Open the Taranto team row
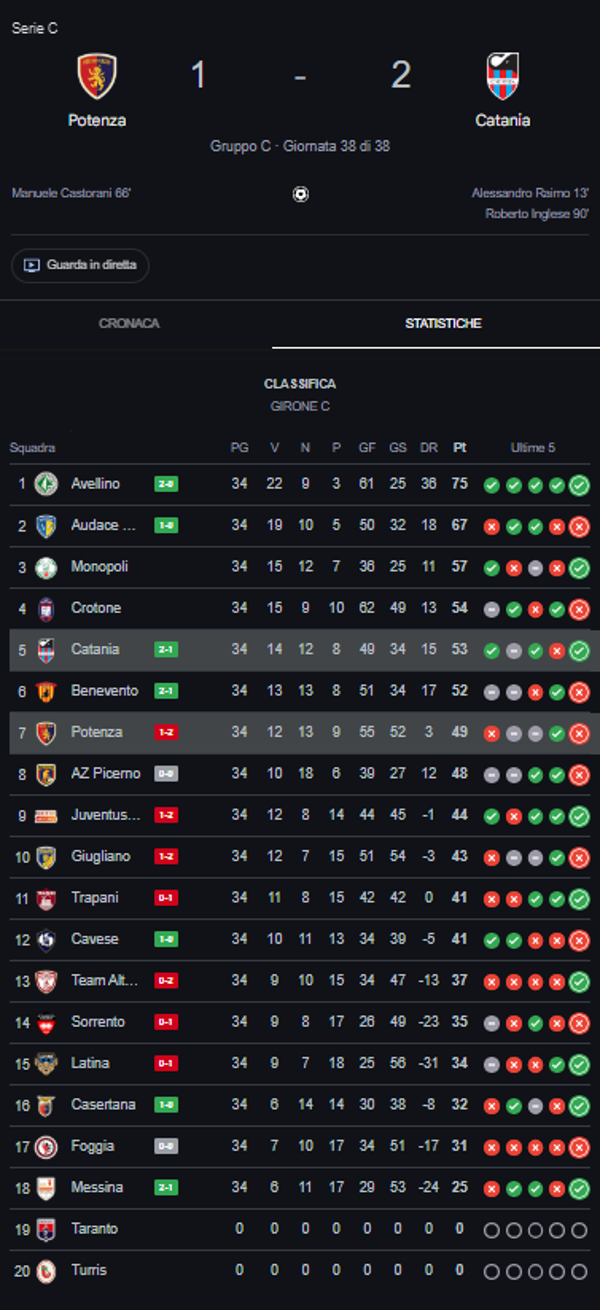Viewport: 600px width, 1310px height. 94,1229
